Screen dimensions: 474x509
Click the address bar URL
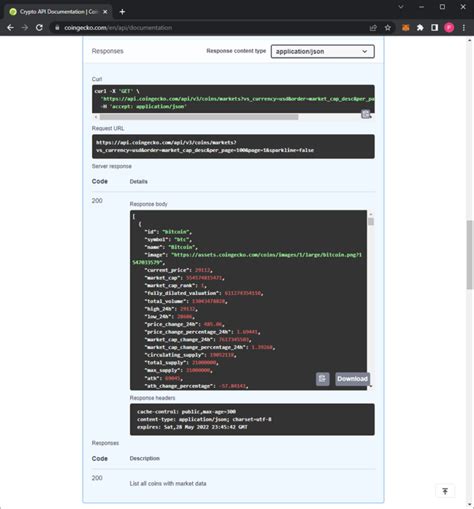coord(118,28)
